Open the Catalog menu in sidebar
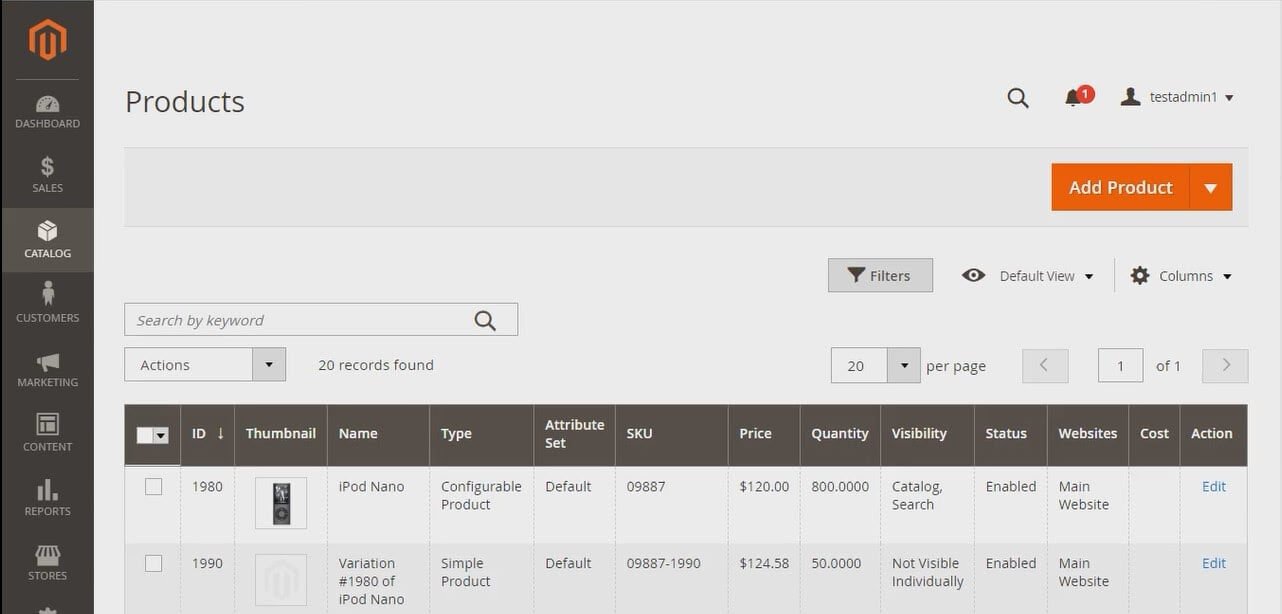This screenshot has height=614, width=1282. pyautogui.click(x=47, y=240)
